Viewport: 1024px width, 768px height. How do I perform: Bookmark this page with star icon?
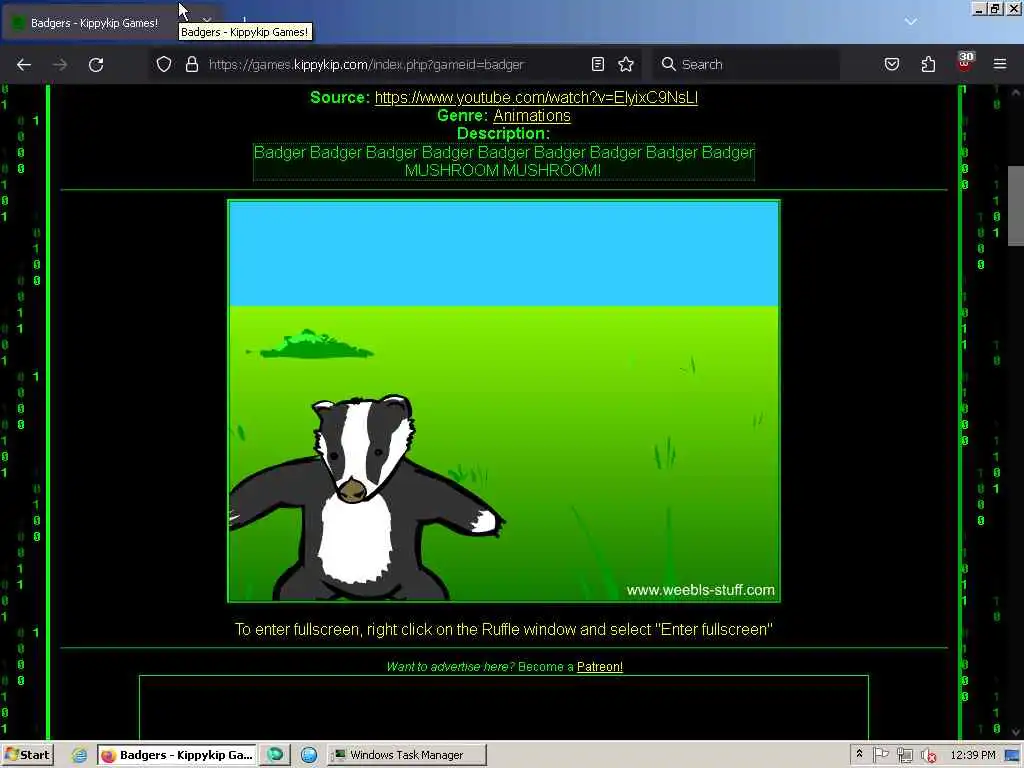[x=626, y=64]
